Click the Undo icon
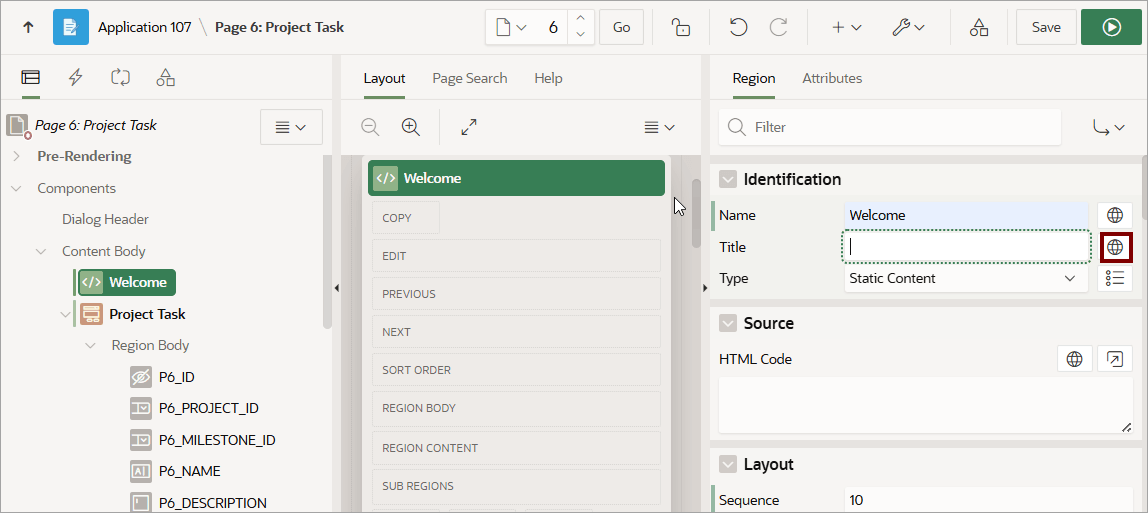Screen dimensions: 1148x513 tap(738, 27)
